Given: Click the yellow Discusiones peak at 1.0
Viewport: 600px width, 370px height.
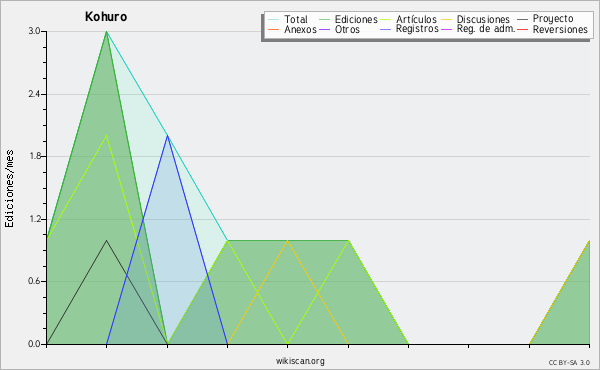Looking at the screenshot, I should point(287,241).
